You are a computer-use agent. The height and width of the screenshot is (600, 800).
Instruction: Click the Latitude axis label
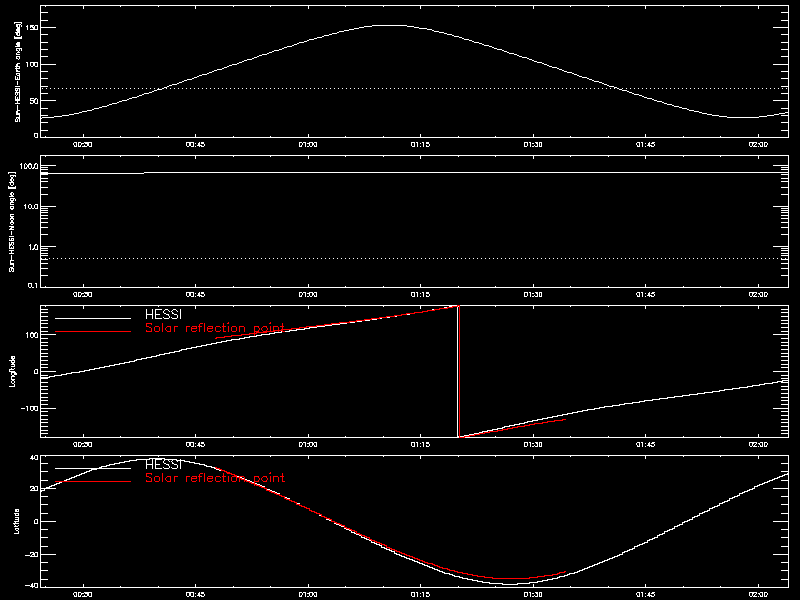17,521
